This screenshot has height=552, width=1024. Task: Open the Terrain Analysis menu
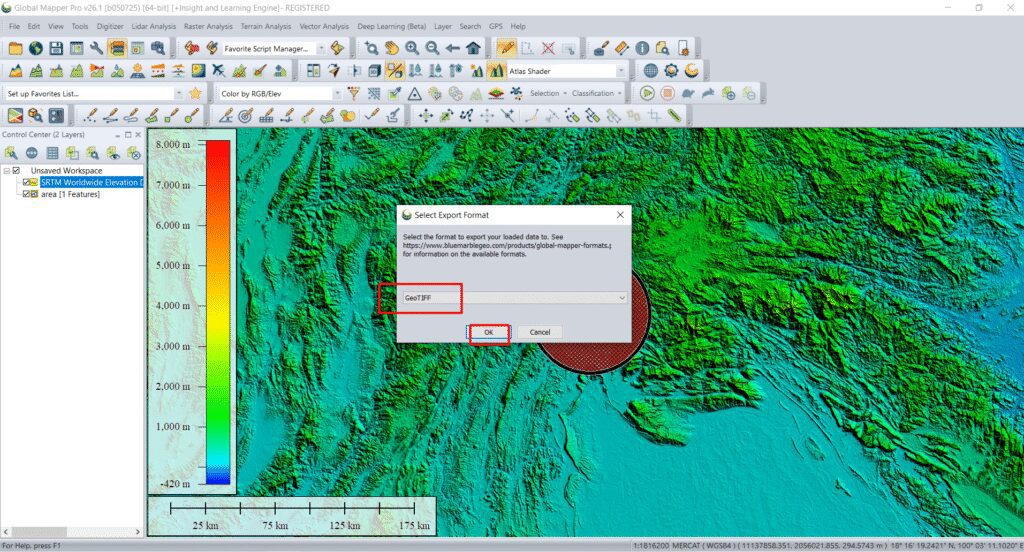[266, 26]
